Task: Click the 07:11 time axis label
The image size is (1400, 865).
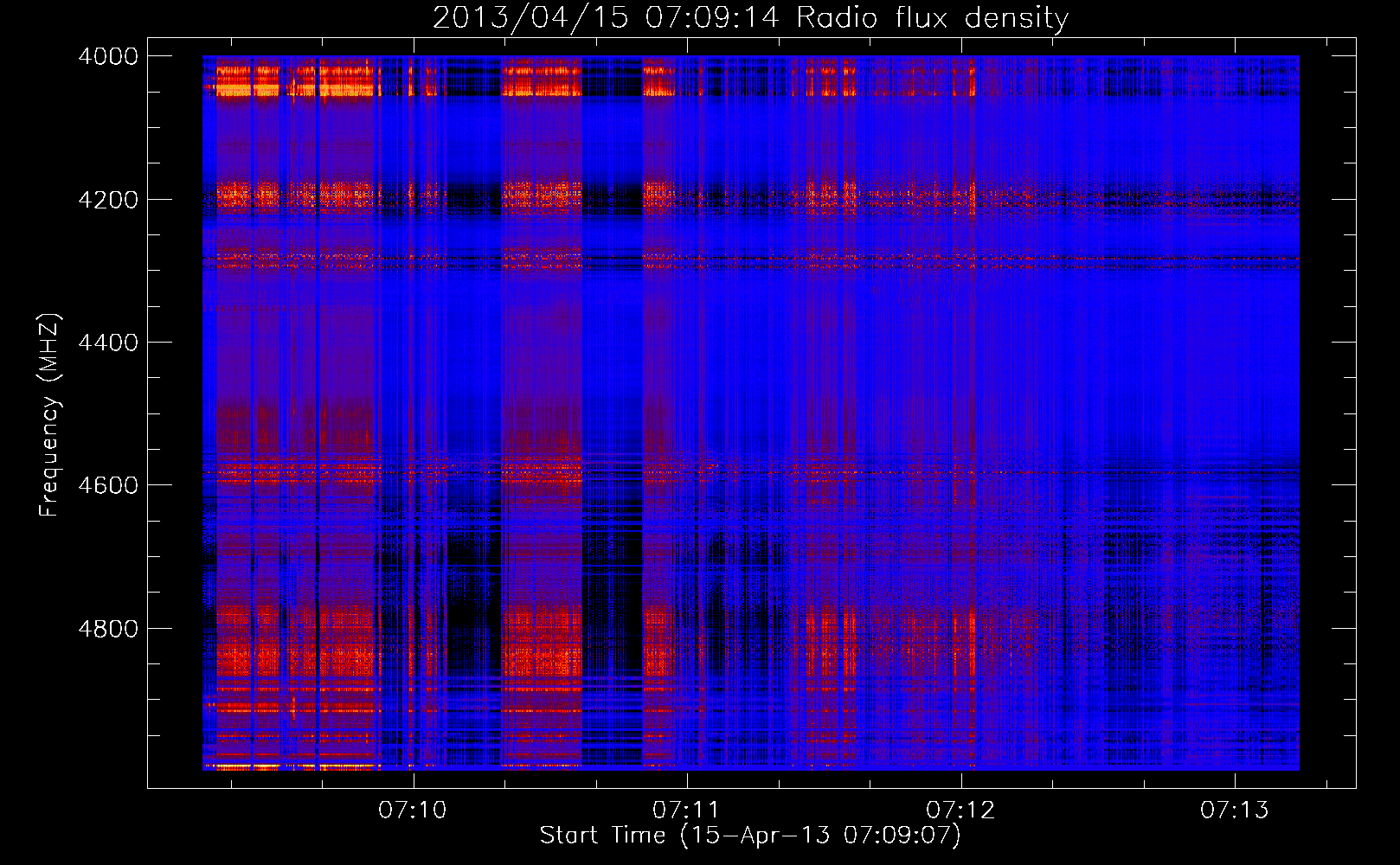Action: coord(687,810)
